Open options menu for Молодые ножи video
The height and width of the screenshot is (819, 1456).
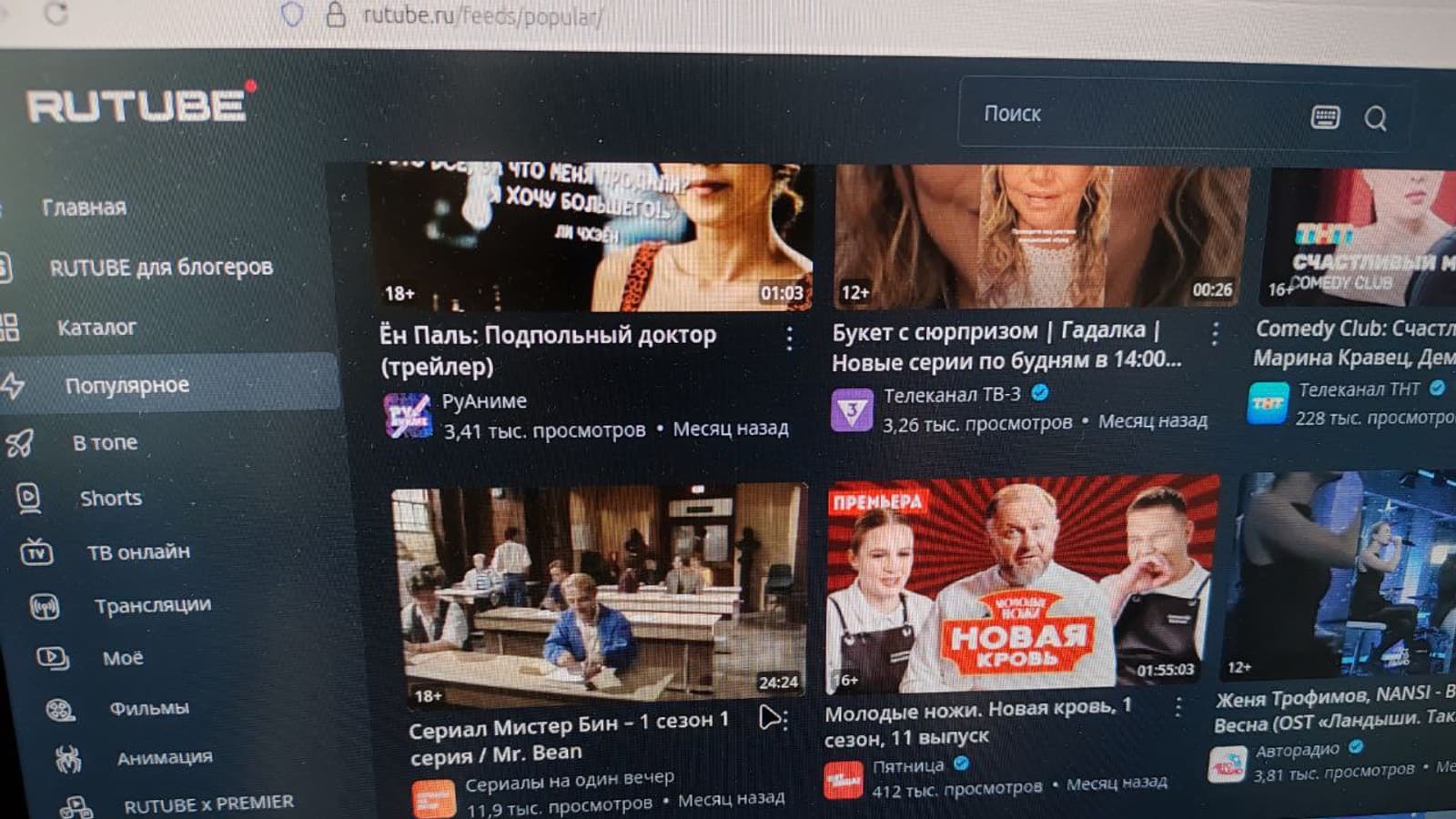click(1178, 706)
